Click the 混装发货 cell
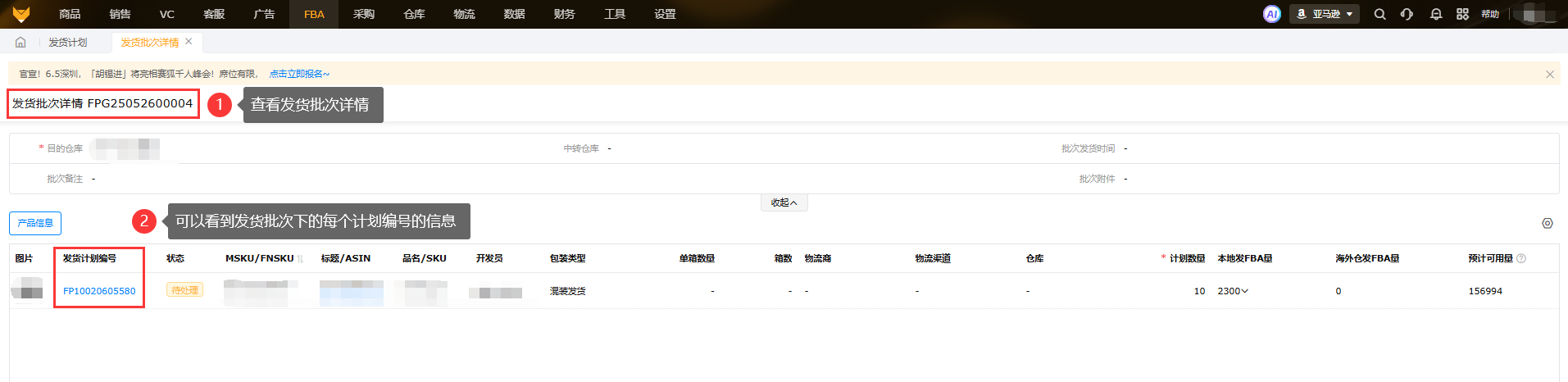The image size is (1568, 382). [567, 291]
